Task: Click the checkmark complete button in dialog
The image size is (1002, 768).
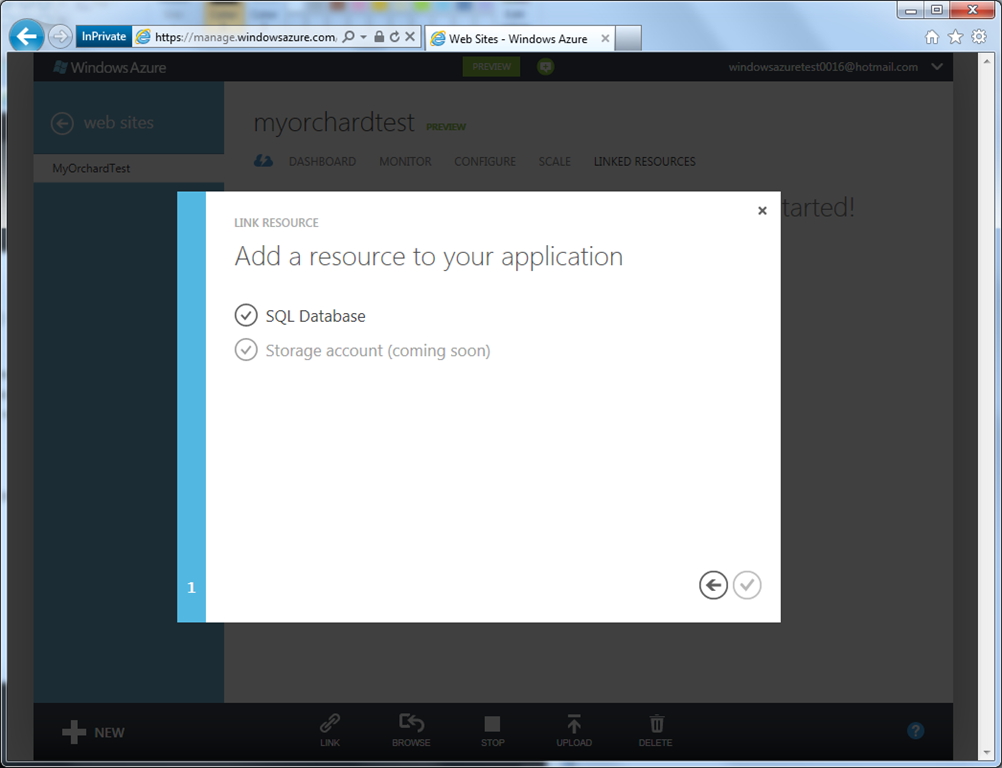Action: click(x=747, y=585)
